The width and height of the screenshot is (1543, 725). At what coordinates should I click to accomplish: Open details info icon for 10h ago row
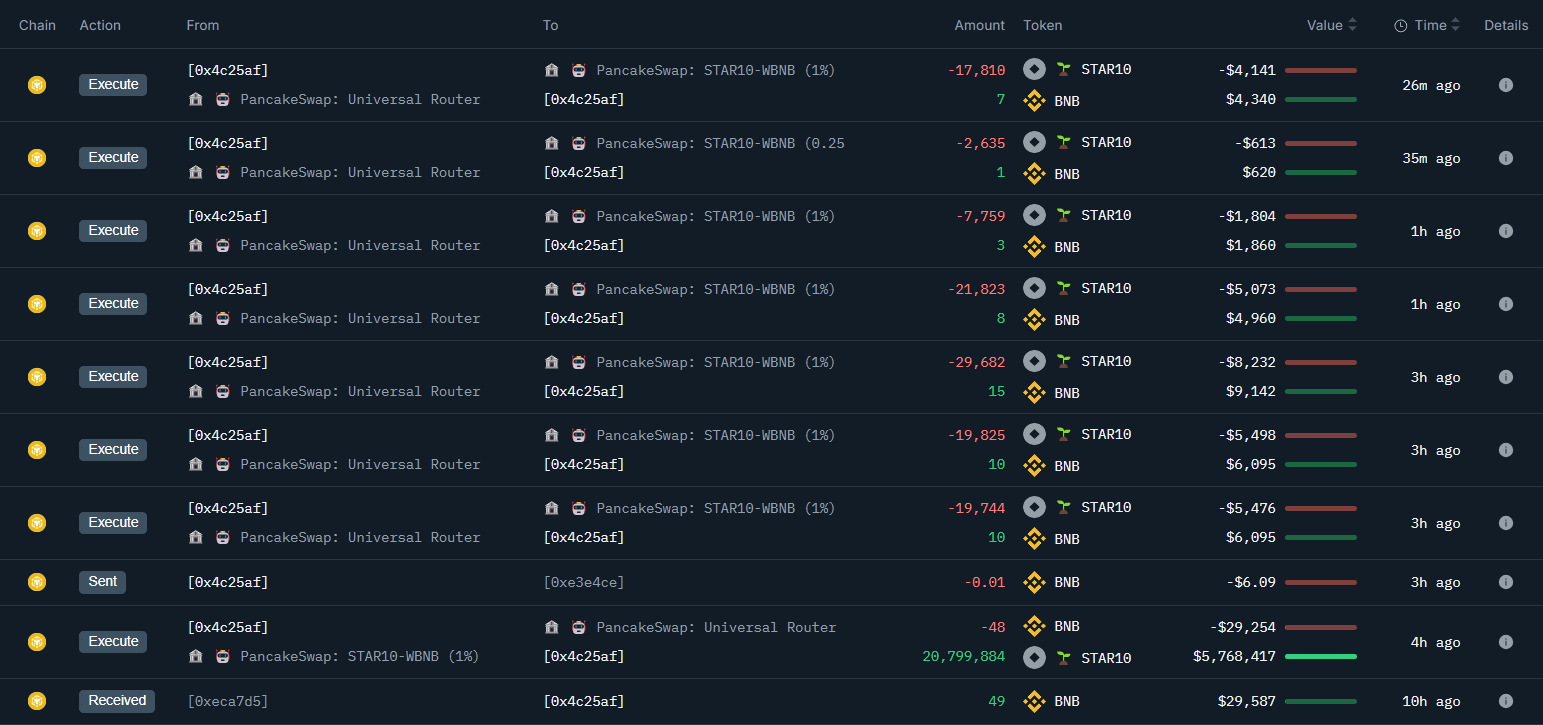click(x=1506, y=701)
